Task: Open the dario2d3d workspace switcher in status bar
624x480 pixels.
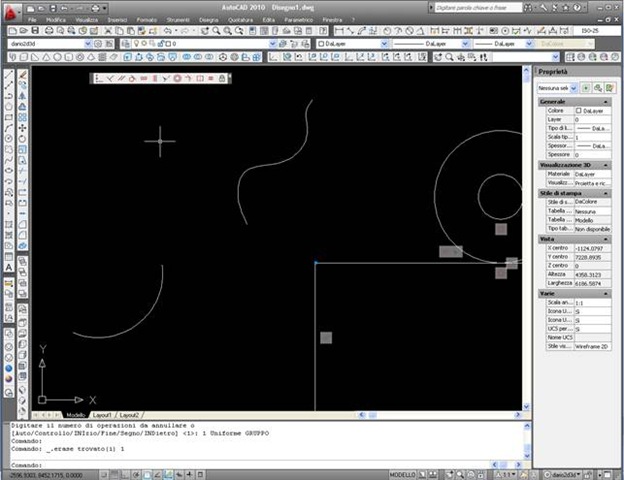Action: tap(563, 475)
